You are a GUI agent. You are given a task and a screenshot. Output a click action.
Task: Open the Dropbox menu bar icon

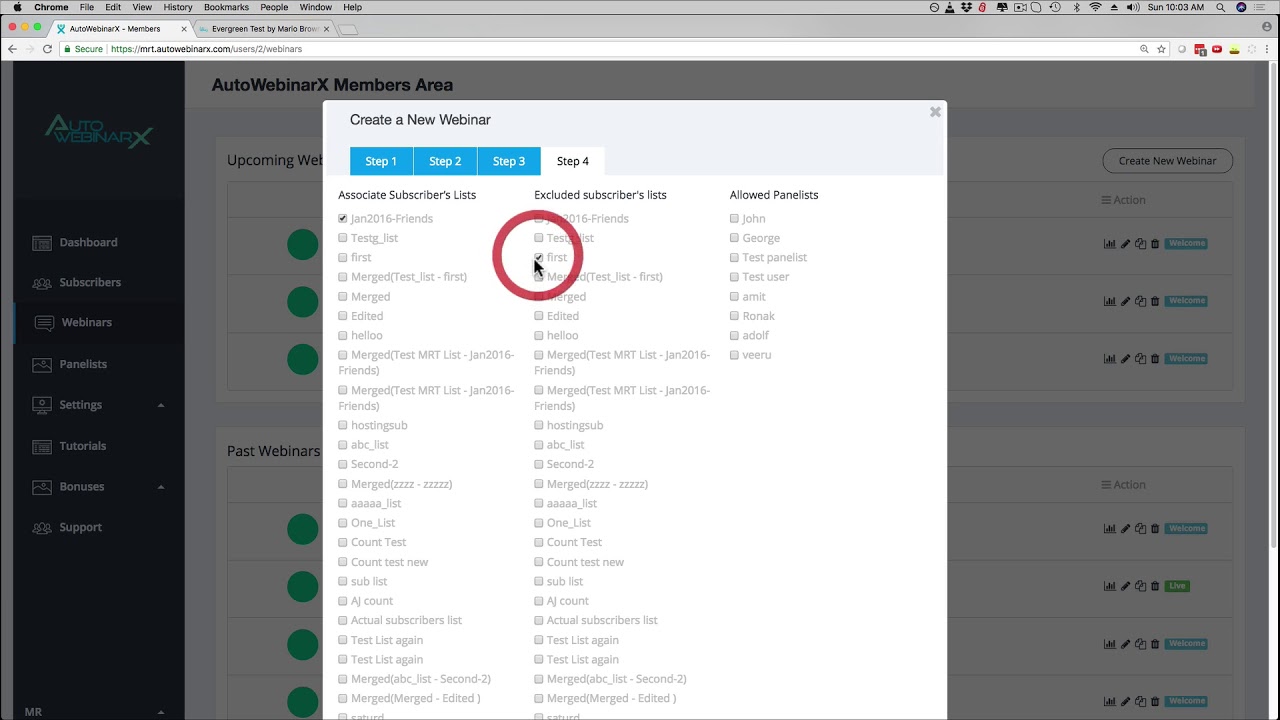pyautogui.click(x=965, y=7)
